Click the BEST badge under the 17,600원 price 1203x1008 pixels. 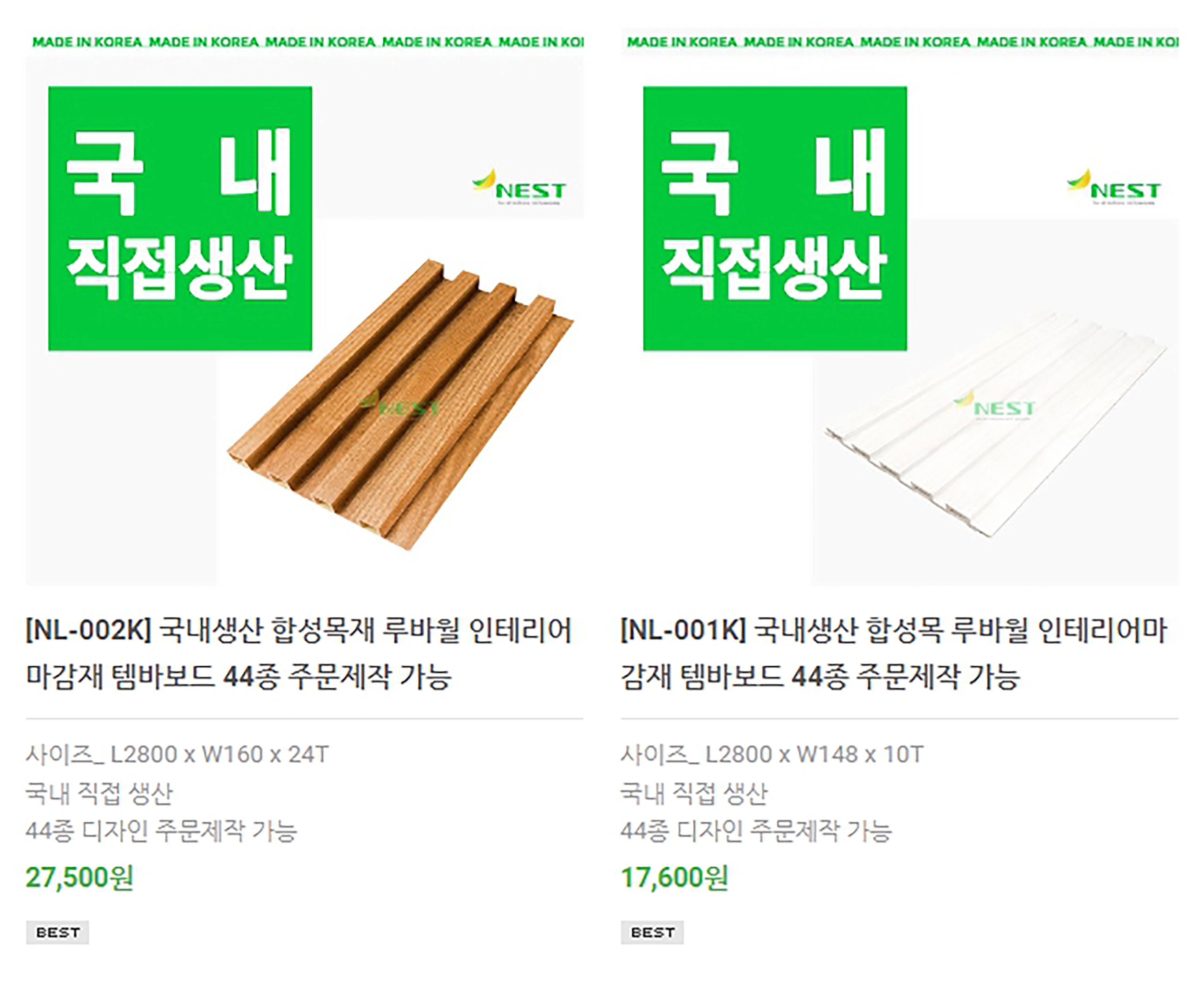click(x=652, y=932)
